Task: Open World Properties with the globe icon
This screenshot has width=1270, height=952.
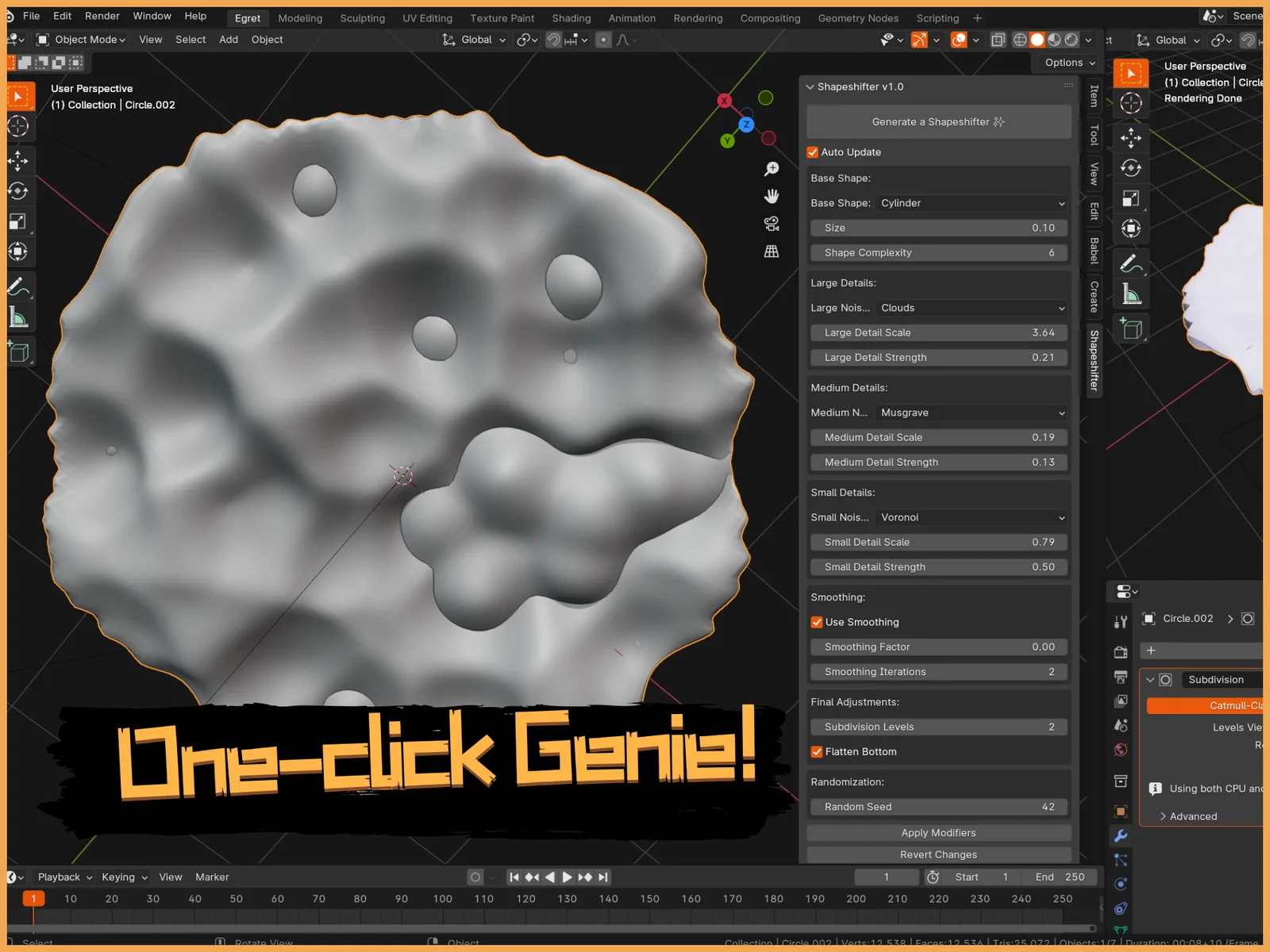Action: point(1120,749)
